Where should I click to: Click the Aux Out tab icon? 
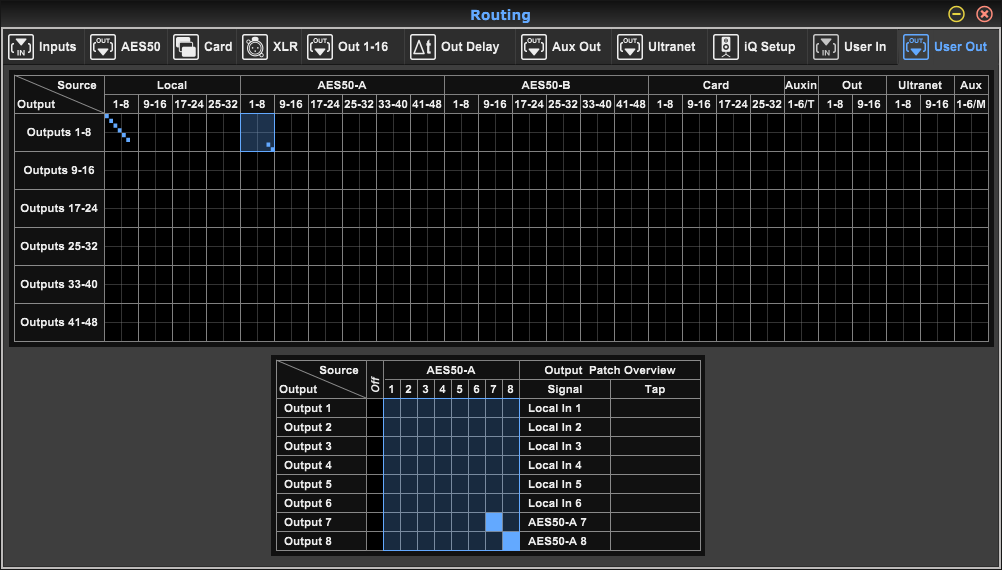tap(533, 47)
